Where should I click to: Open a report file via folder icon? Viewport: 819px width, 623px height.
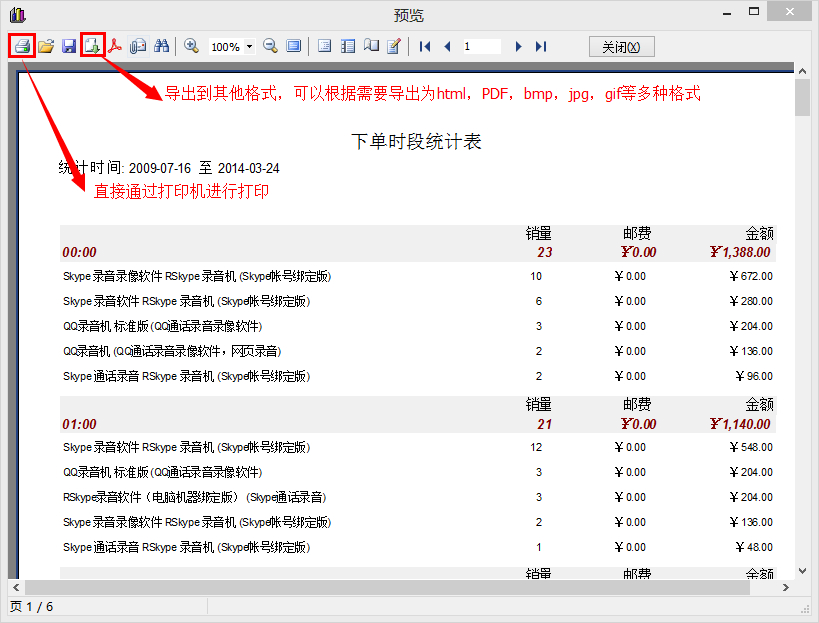46,46
